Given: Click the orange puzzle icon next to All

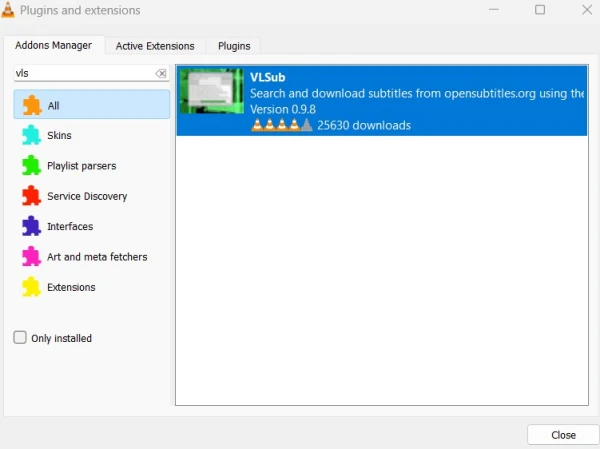Looking at the screenshot, I should coord(32,105).
